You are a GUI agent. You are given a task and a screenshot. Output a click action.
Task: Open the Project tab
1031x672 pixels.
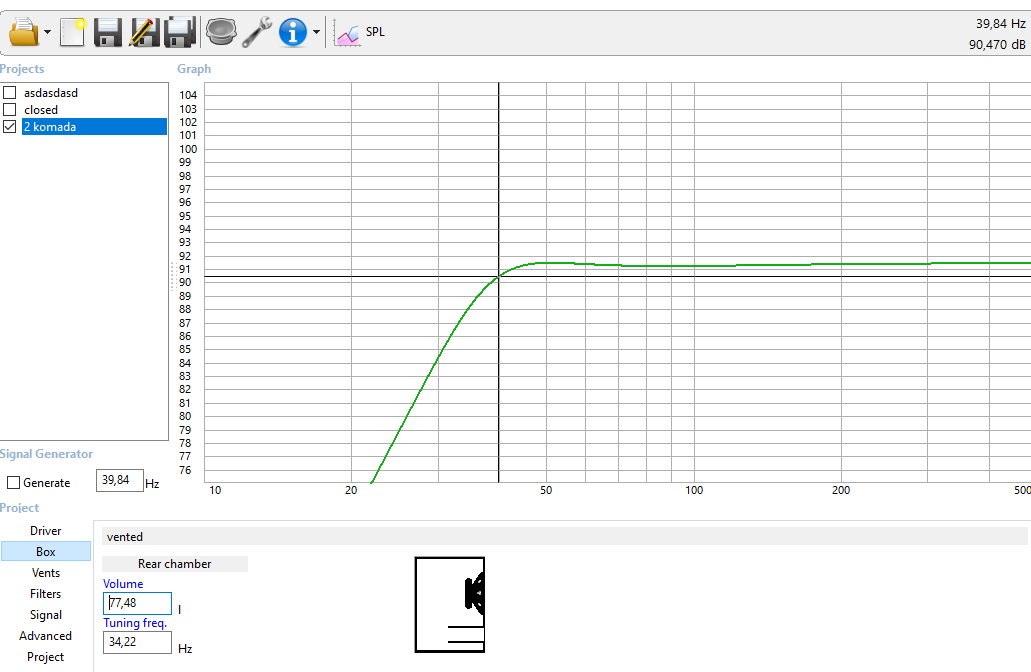tap(45, 657)
